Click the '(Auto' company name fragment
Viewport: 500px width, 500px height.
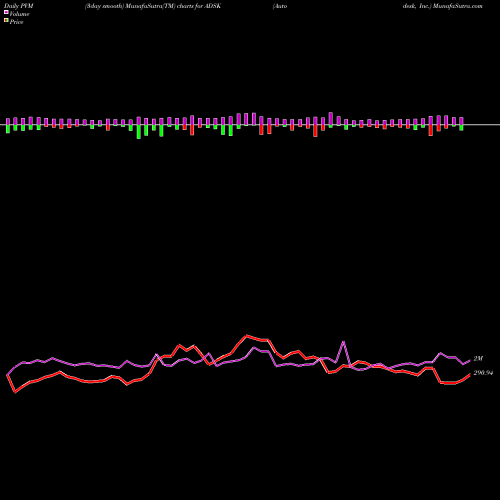(280, 6)
